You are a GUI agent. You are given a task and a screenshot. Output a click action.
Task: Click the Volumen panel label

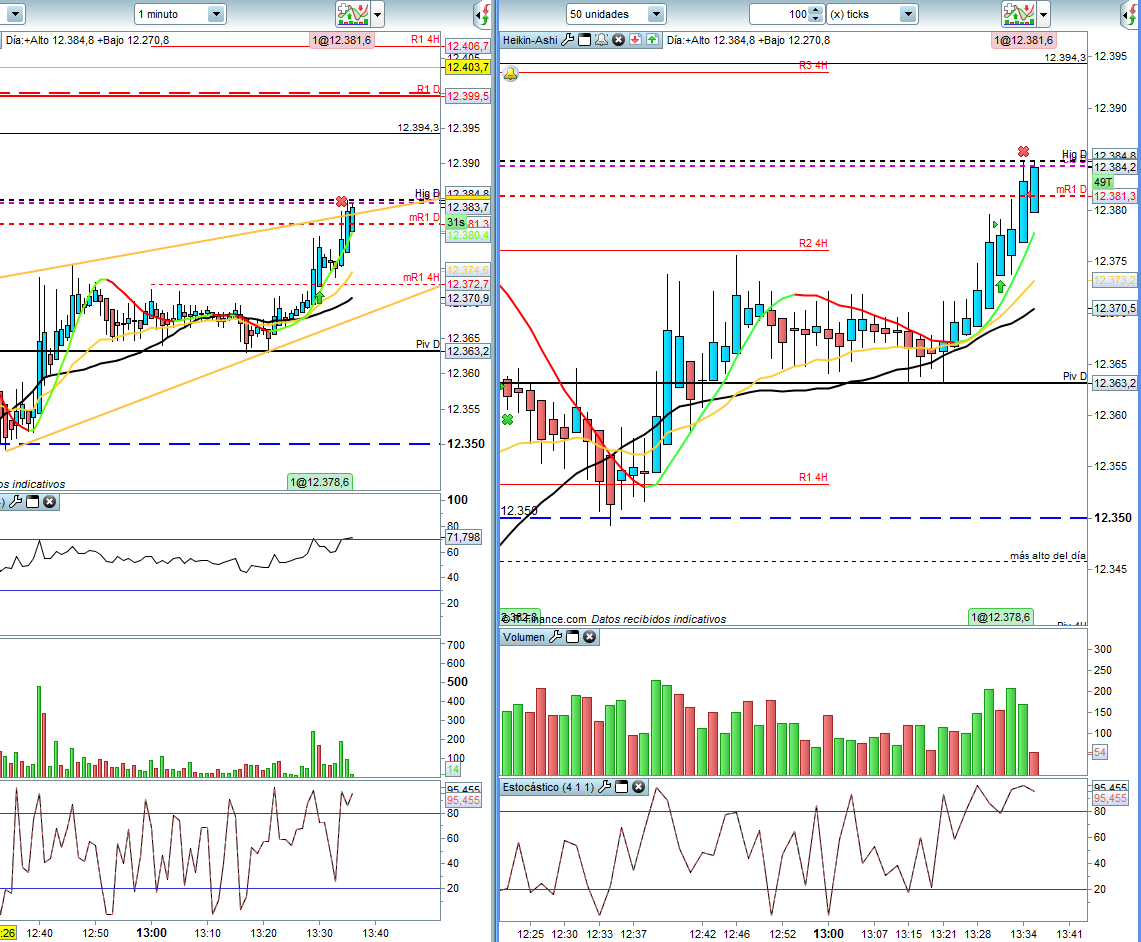pyautogui.click(x=524, y=637)
